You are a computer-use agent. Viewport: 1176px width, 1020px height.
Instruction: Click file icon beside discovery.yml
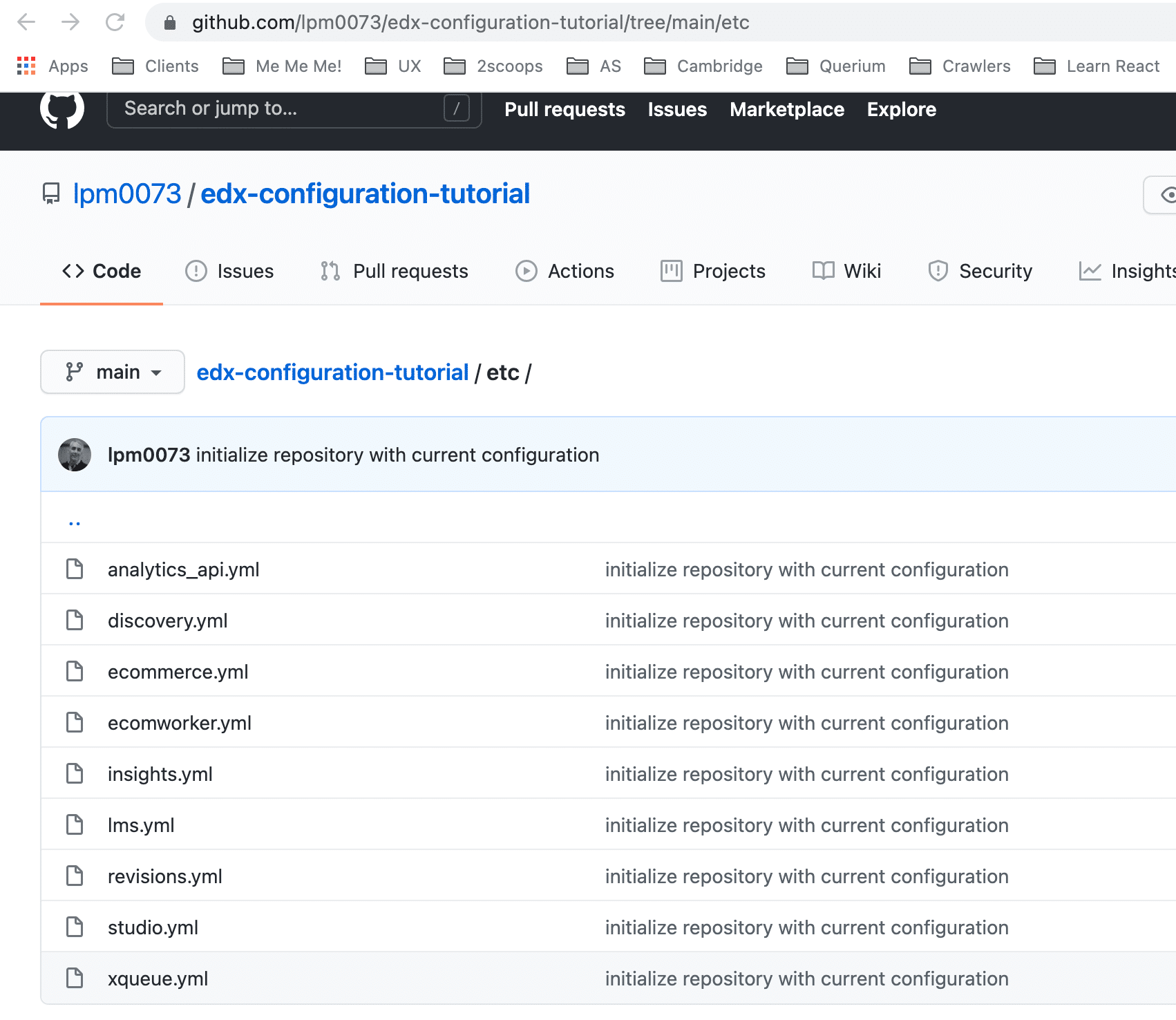pos(75,621)
